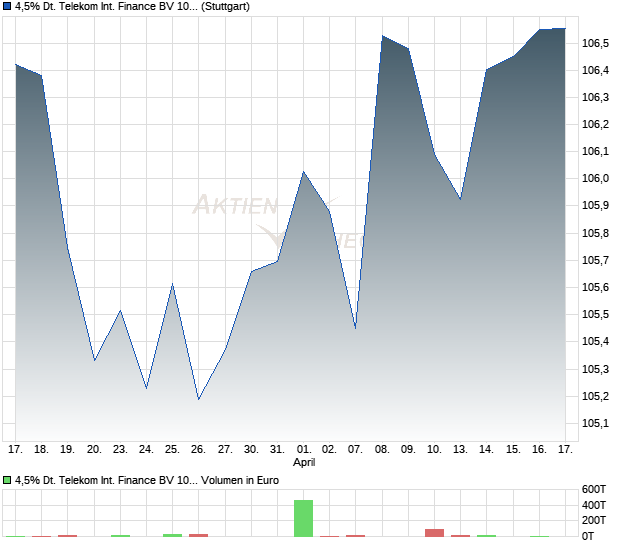The width and height of the screenshot is (620, 546).
Task: Click the price spike on the 25th
Action: click(x=172, y=284)
